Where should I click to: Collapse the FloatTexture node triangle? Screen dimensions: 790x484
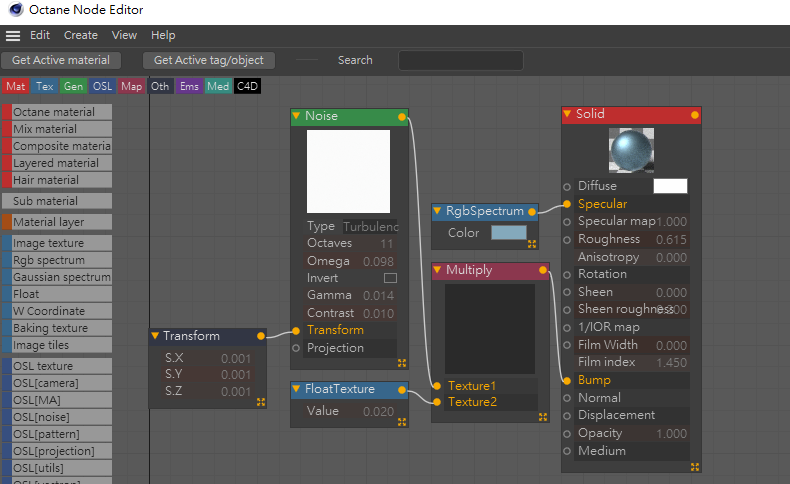pos(296,389)
